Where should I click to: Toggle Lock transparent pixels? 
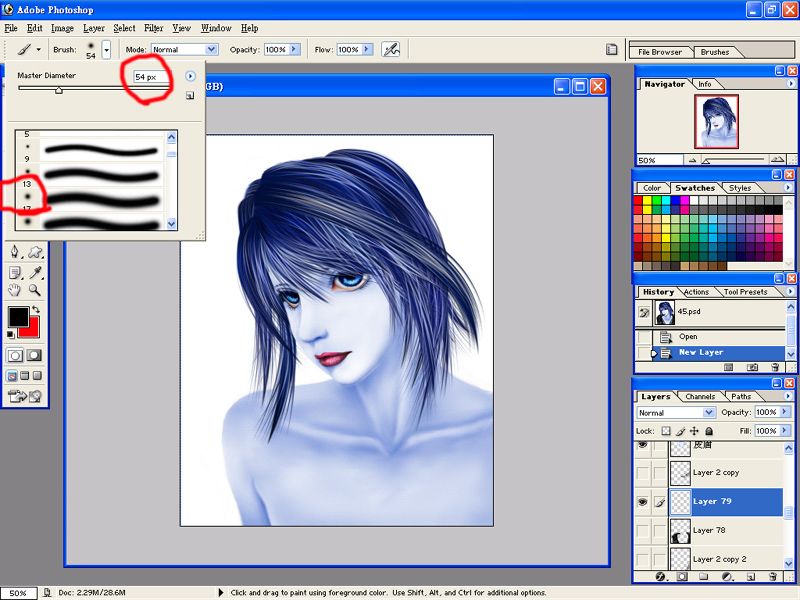pos(666,431)
